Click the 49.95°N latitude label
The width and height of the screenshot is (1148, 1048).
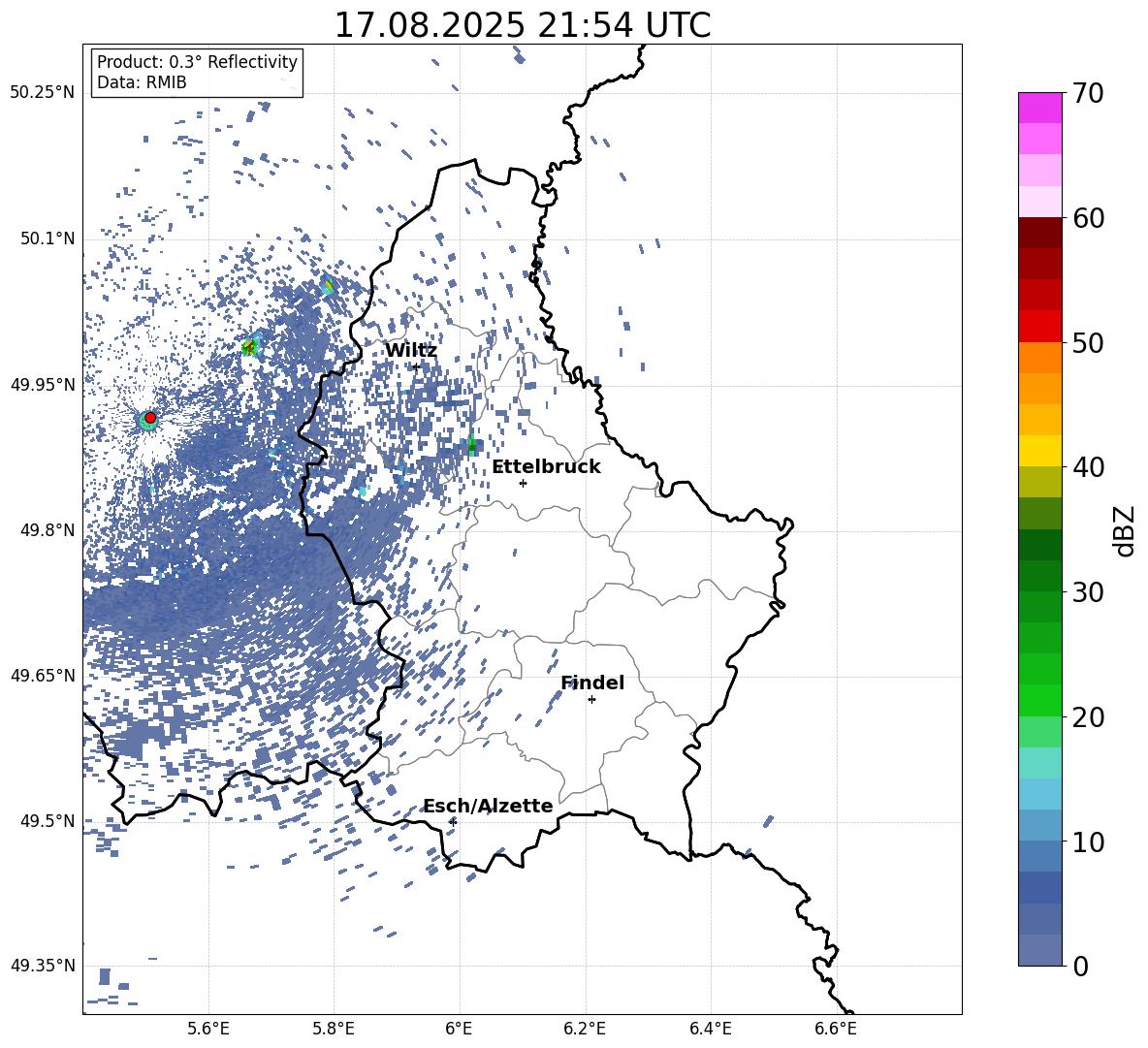pos(43,385)
